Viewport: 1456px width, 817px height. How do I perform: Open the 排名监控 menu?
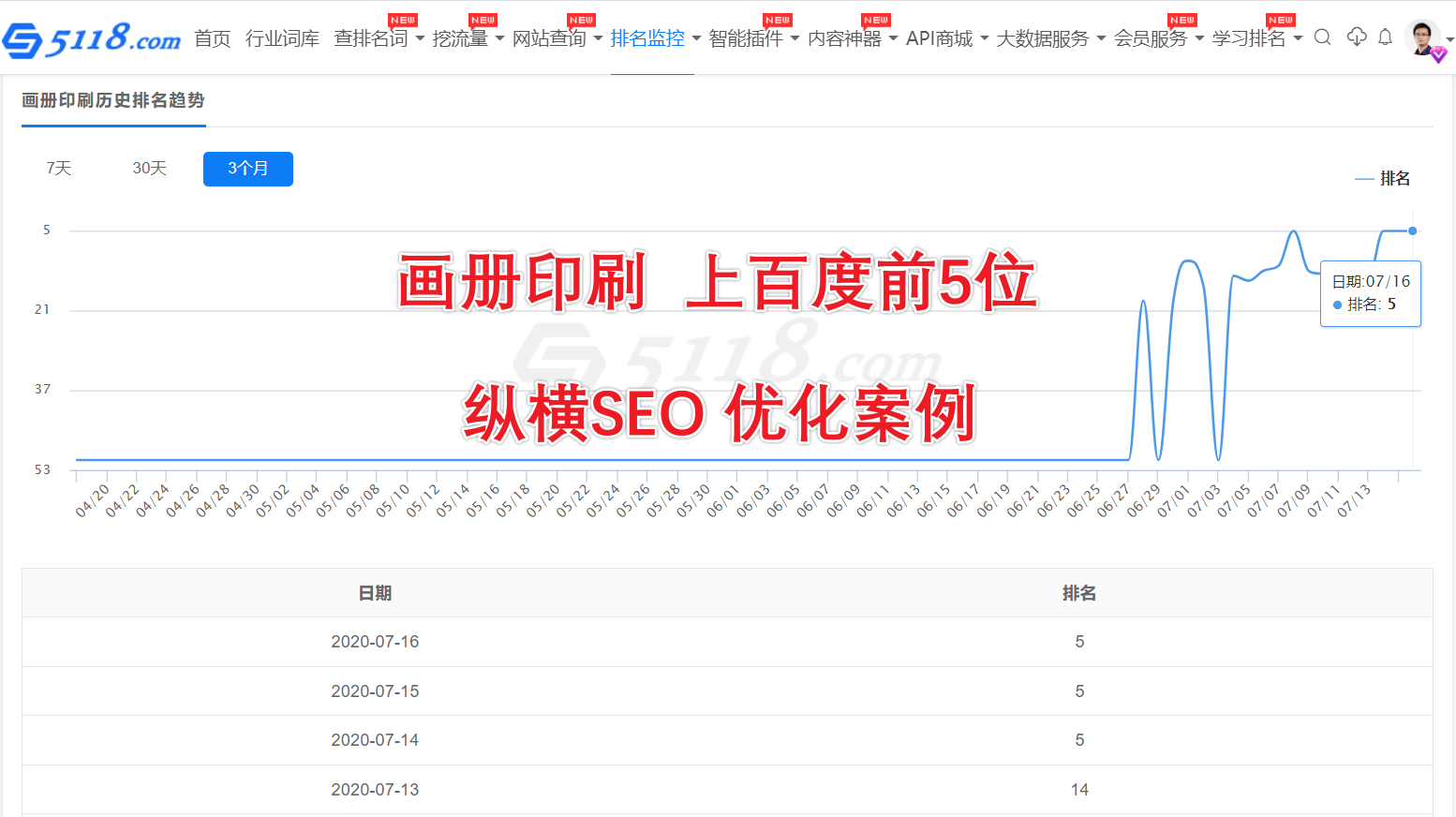[655, 38]
